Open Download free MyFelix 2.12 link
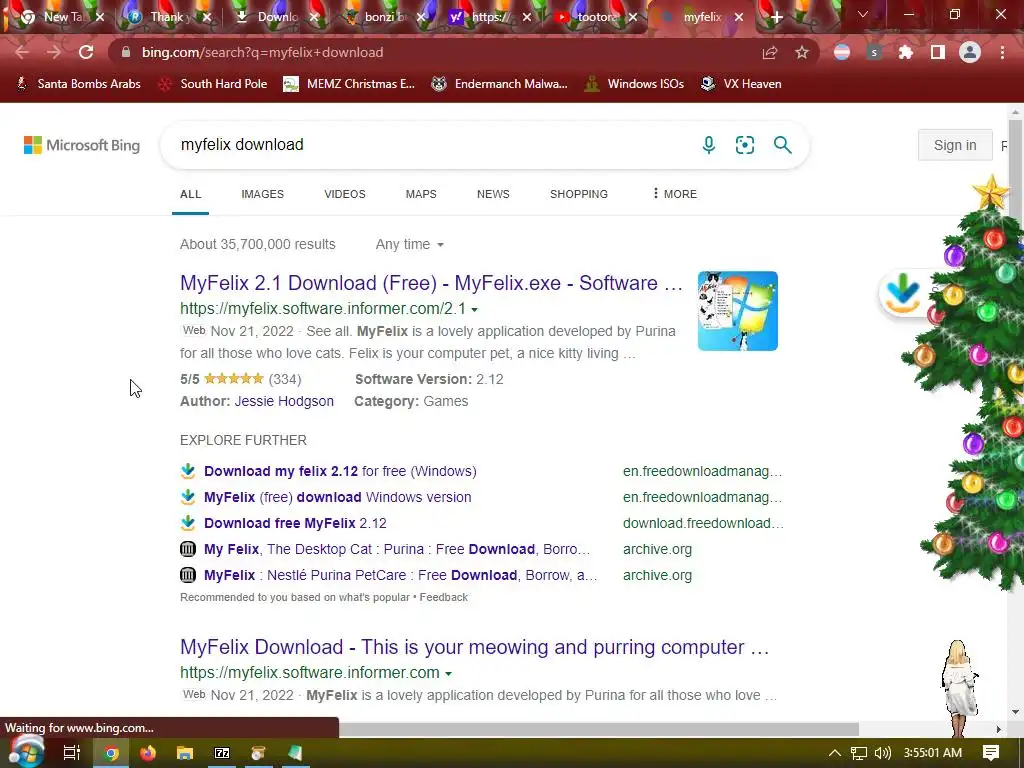The height and width of the screenshot is (768, 1024). [295, 523]
